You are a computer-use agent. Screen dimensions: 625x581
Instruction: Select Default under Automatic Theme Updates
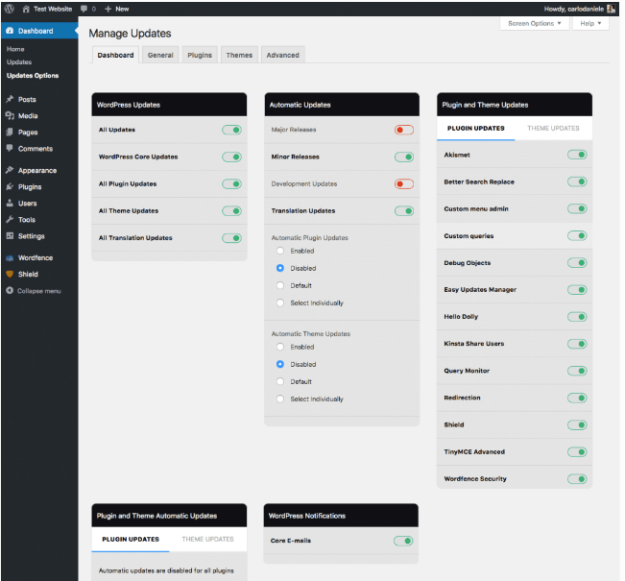pyautogui.click(x=280, y=381)
